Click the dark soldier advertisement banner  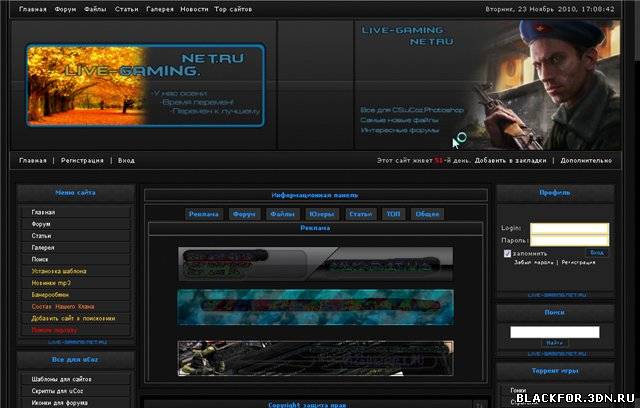(316, 358)
